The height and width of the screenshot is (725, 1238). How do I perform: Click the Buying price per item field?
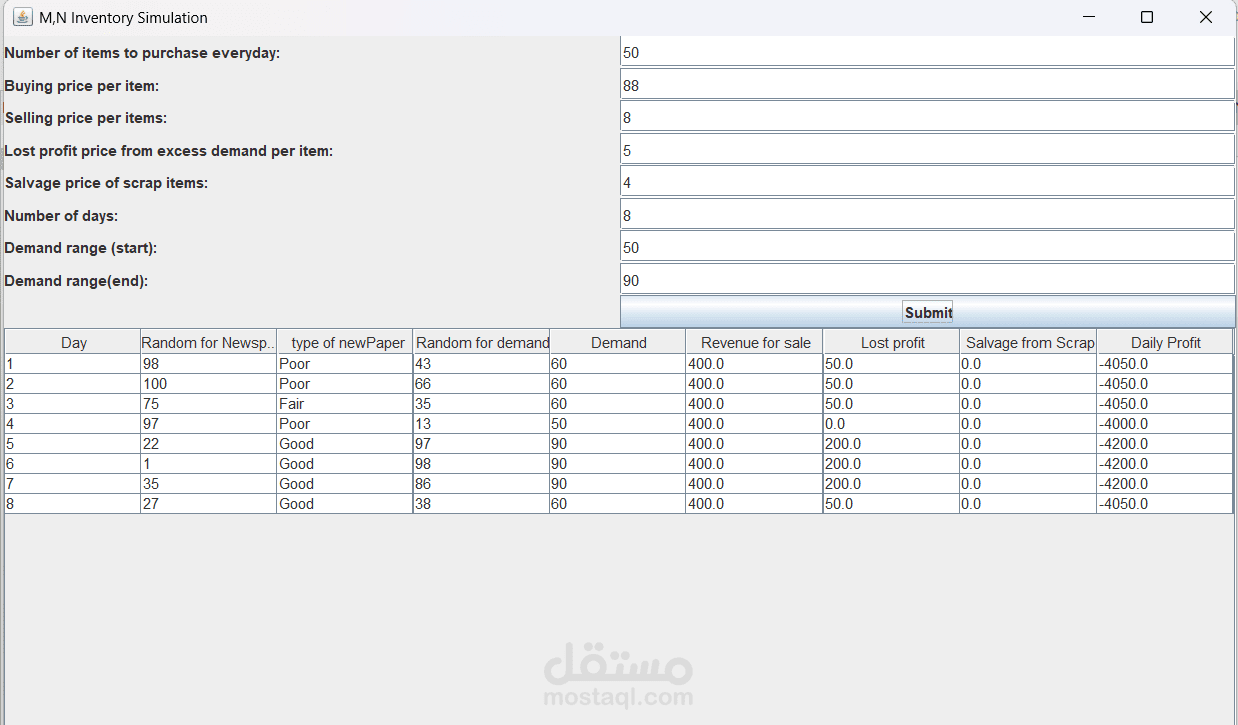pyautogui.click(x=928, y=85)
